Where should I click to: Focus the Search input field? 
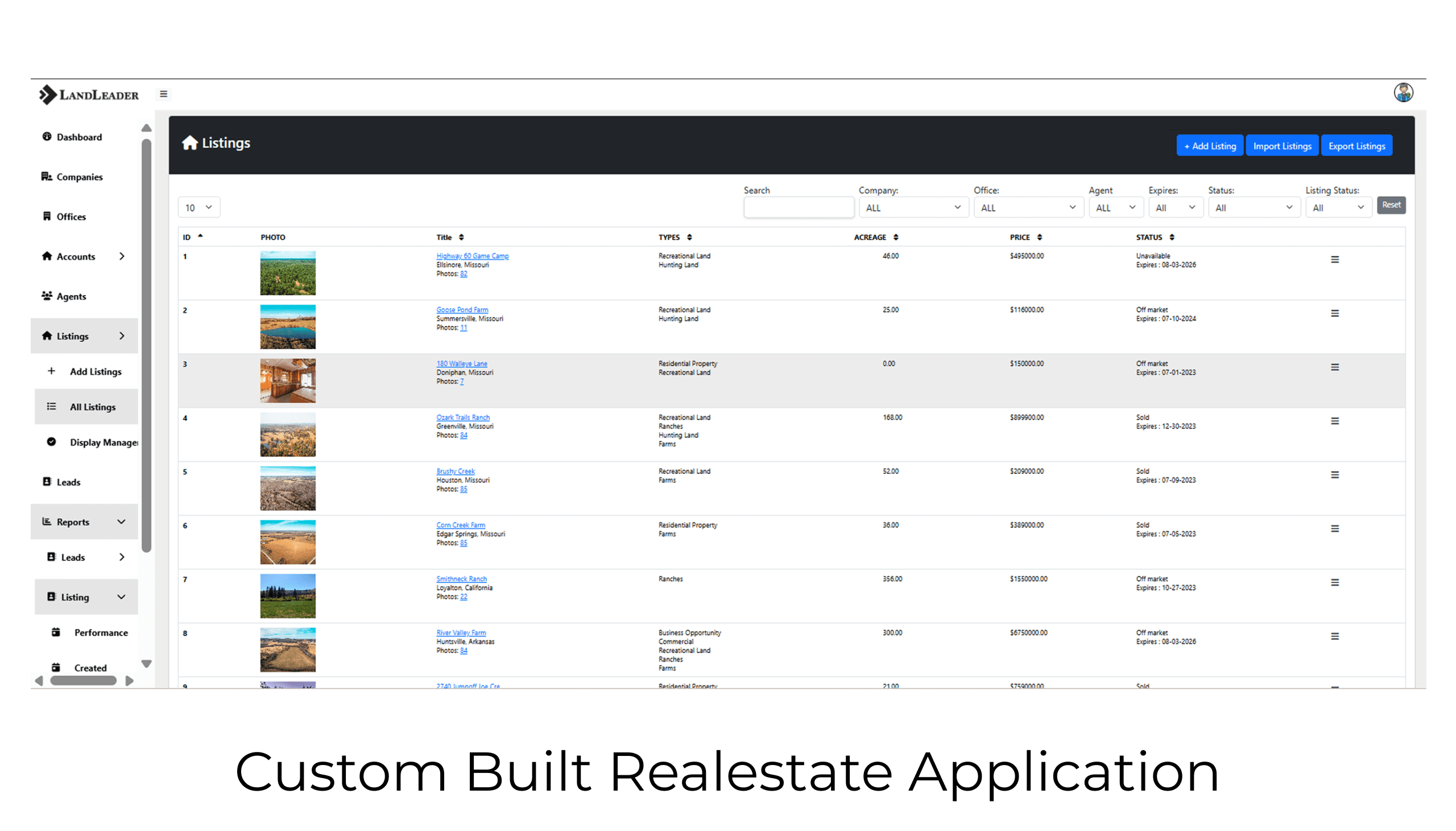pyautogui.click(x=798, y=208)
